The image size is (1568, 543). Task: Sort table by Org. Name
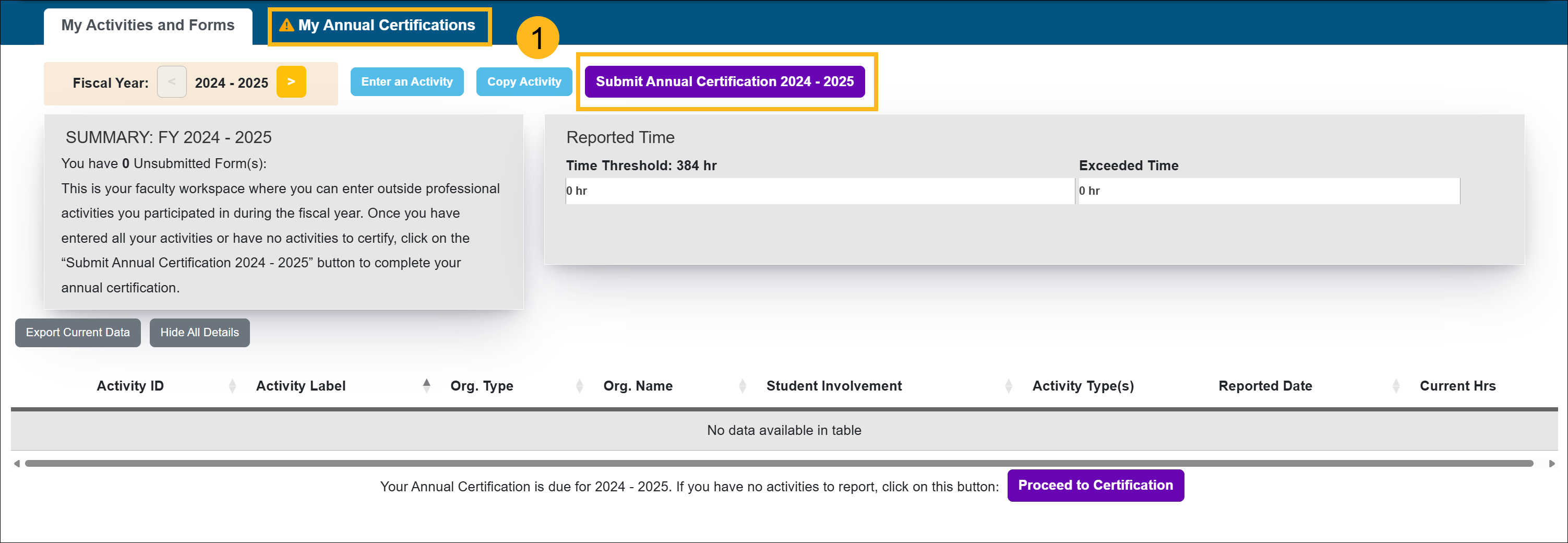[637, 386]
